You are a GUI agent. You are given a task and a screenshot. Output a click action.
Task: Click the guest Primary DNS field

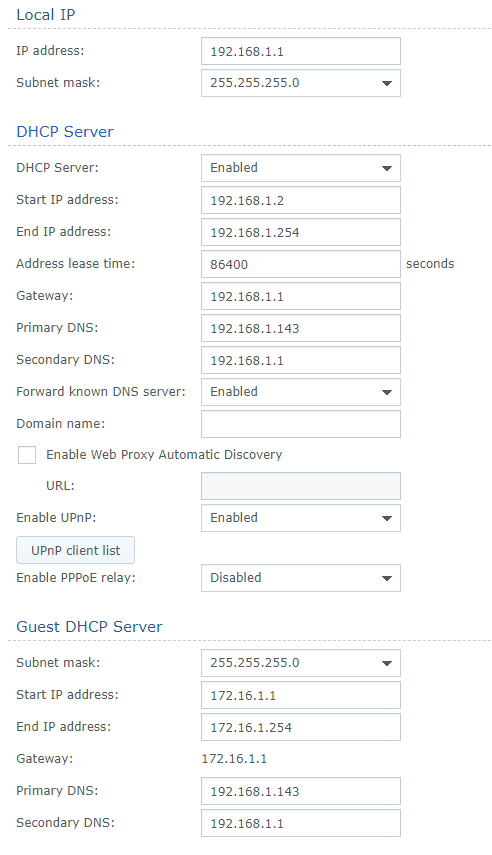coord(301,791)
